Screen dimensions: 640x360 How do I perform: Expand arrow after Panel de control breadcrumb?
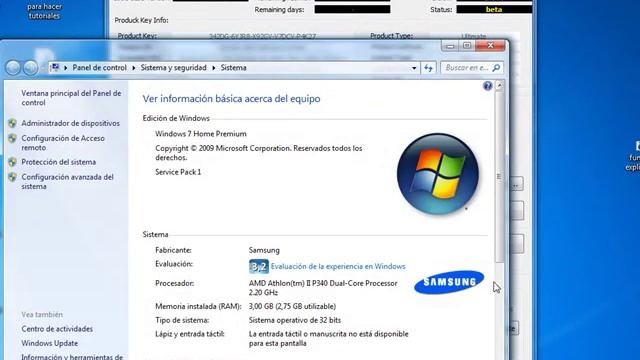tap(133, 68)
